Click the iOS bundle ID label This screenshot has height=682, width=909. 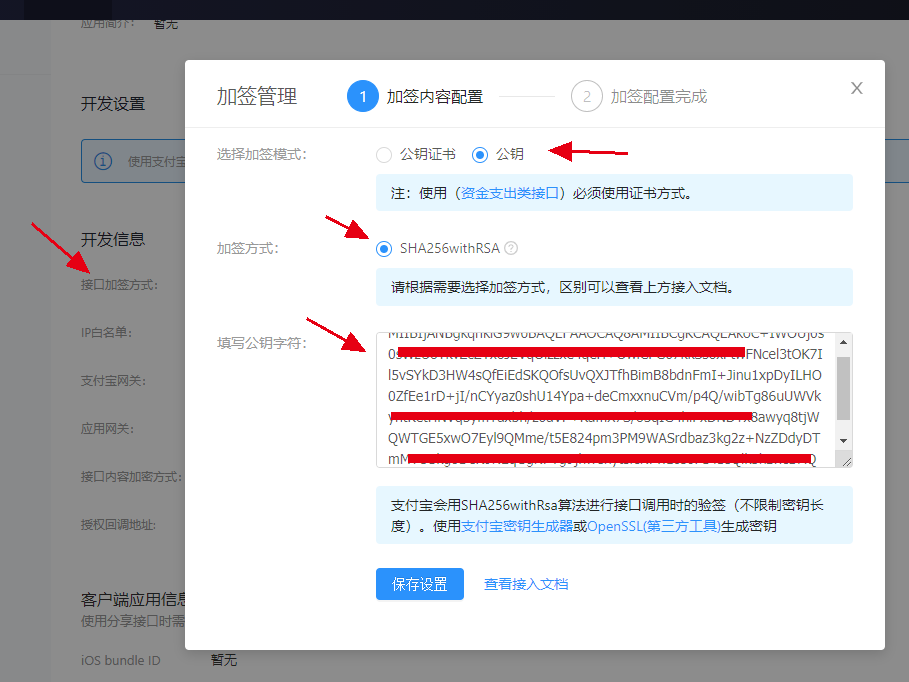(x=121, y=660)
